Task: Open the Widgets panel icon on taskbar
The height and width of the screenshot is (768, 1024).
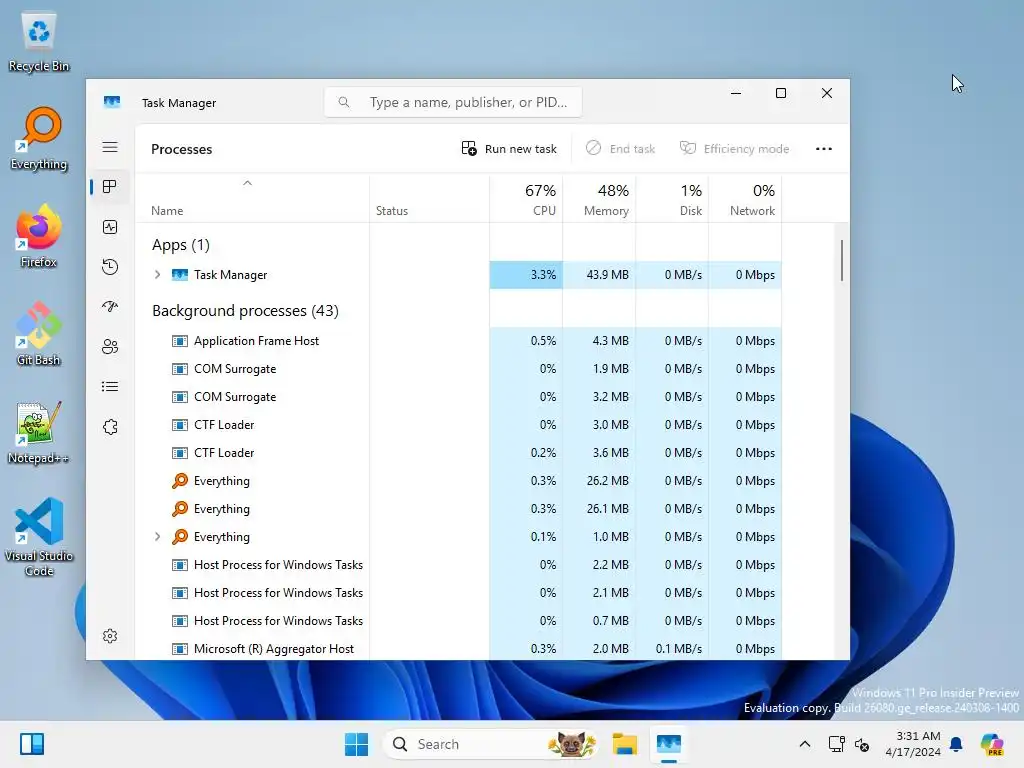Action: point(31,744)
